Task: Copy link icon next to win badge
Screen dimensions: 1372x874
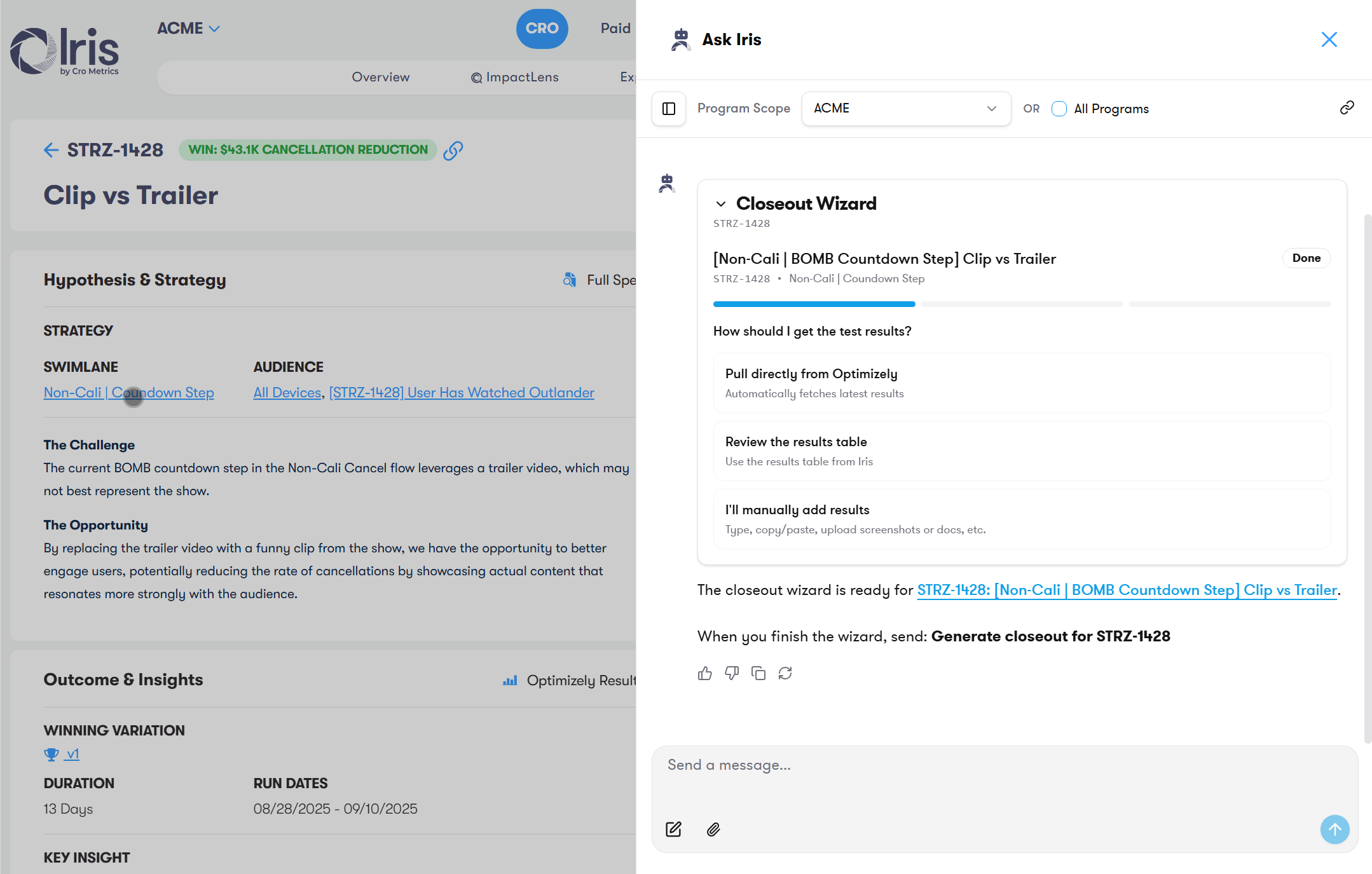Action: 453,151
